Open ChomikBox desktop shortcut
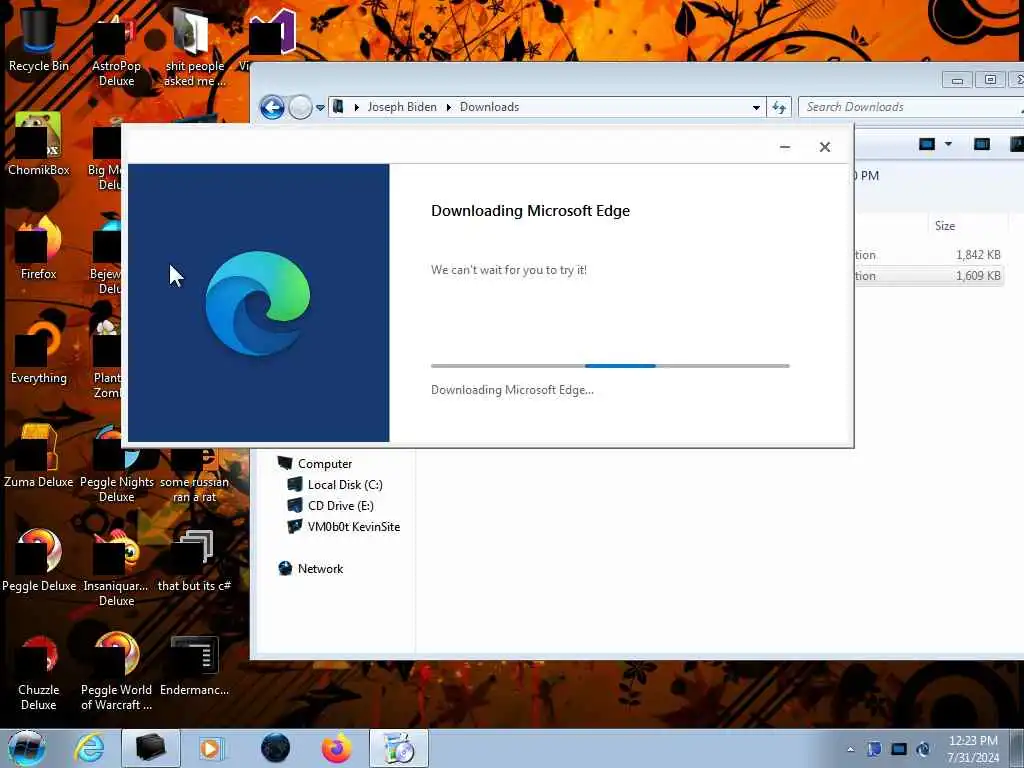 coord(39,144)
